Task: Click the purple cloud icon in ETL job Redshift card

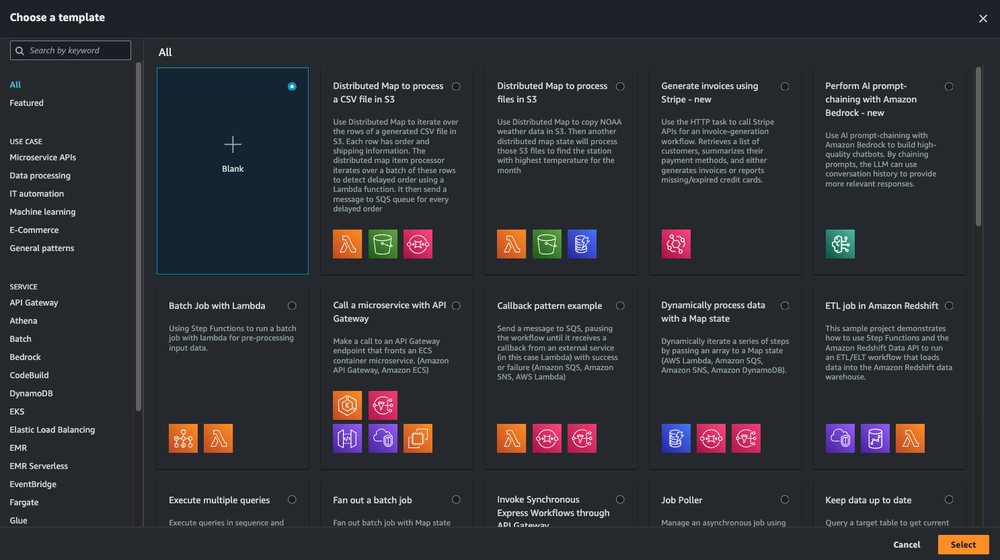Action: 840,438
